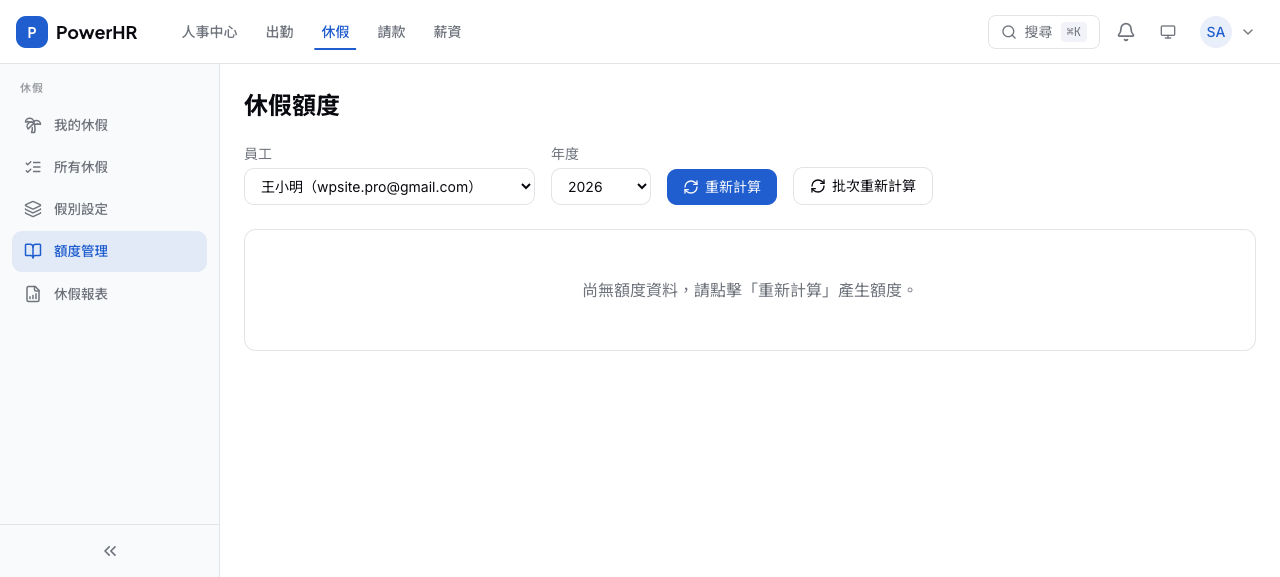Open the 薪資 menu item
1280x577 pixels.
[x=447, y=31]
